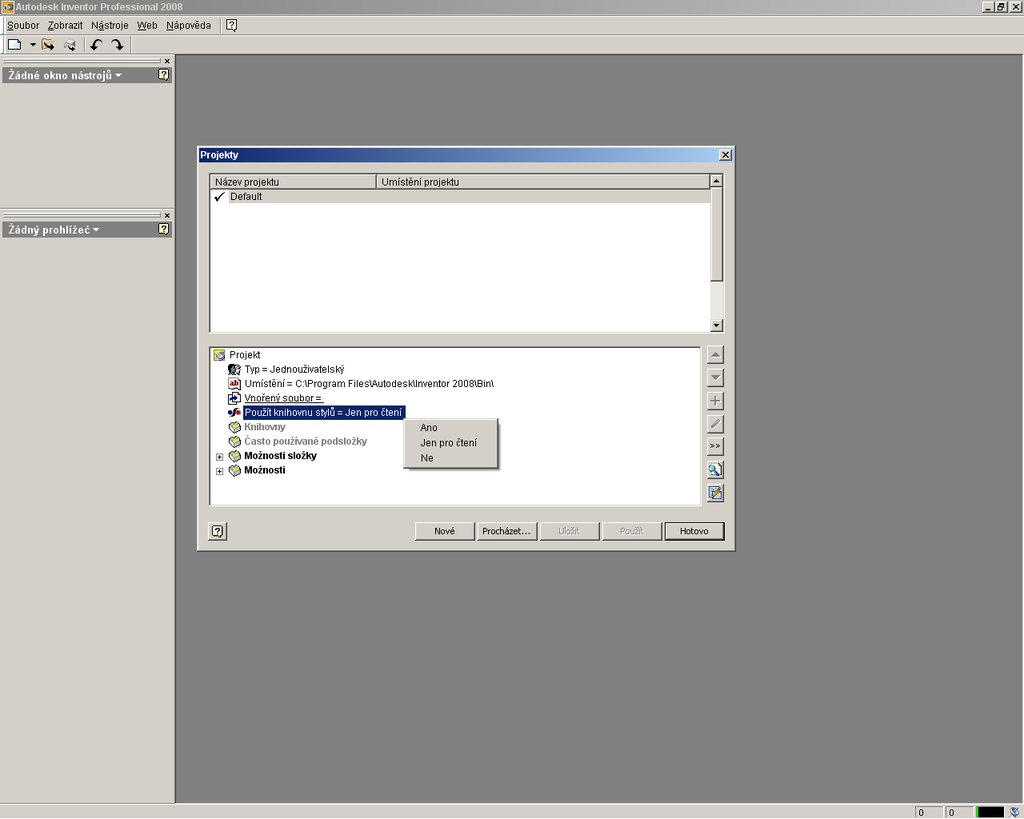Select Ne in the context menu
Screen dimensions: 1024x819
(427, 458)
